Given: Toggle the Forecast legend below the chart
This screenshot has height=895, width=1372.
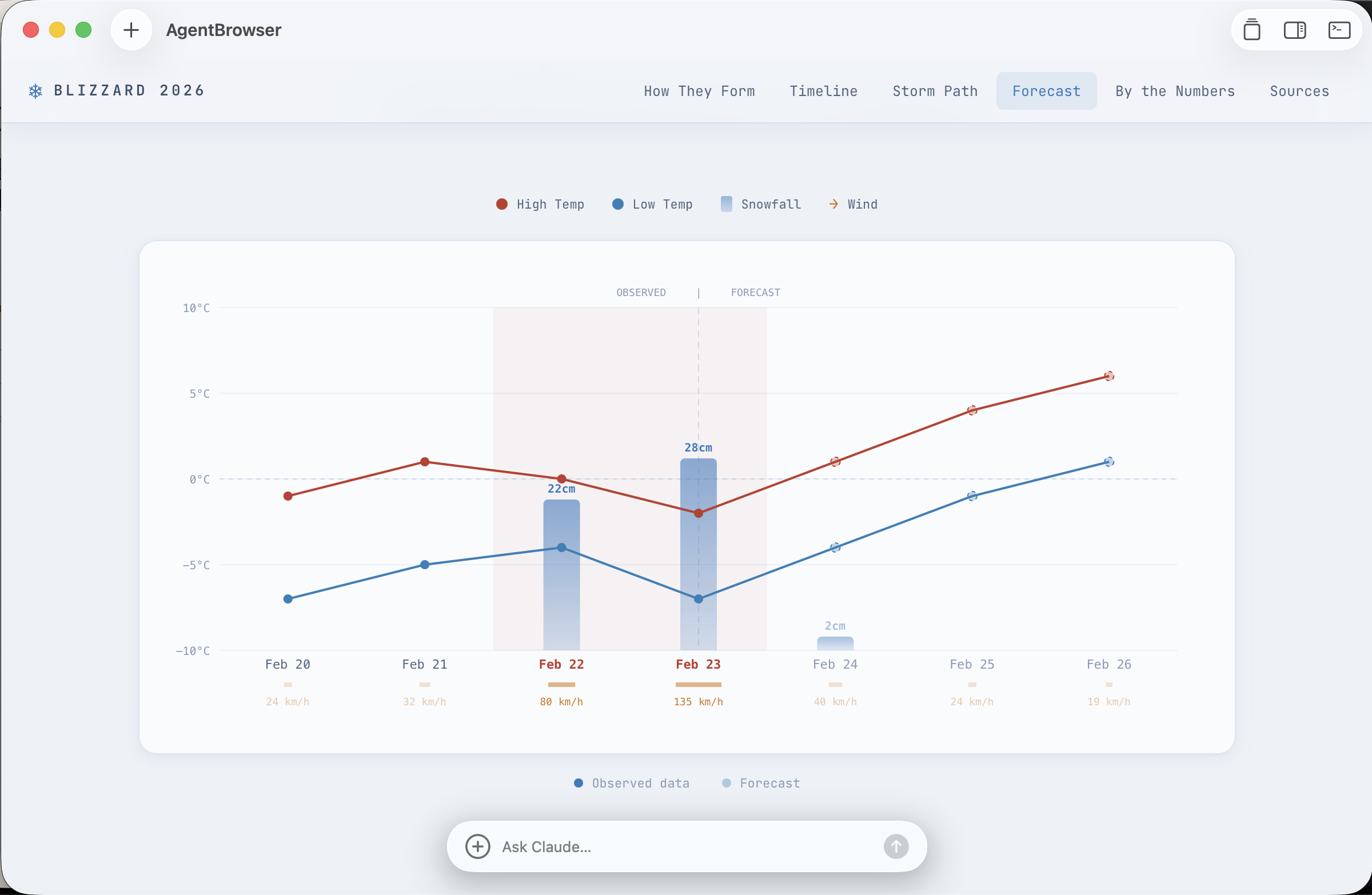Looking at the screenshot, I should point(760,783).
